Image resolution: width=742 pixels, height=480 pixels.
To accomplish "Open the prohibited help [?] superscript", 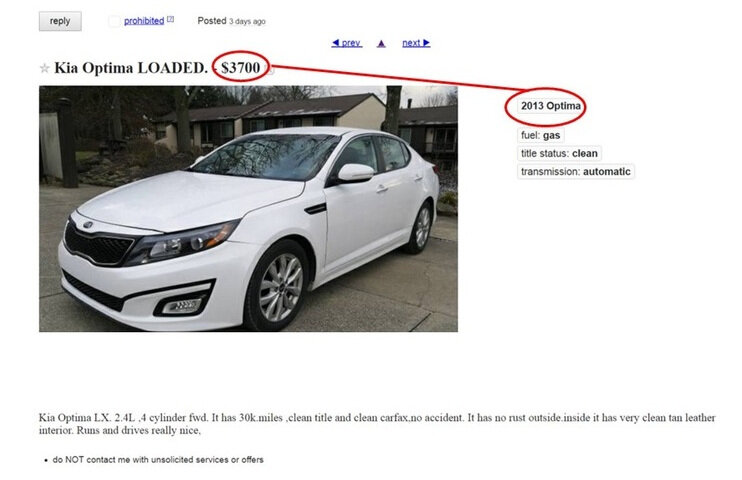I will (x=171, y=19).
